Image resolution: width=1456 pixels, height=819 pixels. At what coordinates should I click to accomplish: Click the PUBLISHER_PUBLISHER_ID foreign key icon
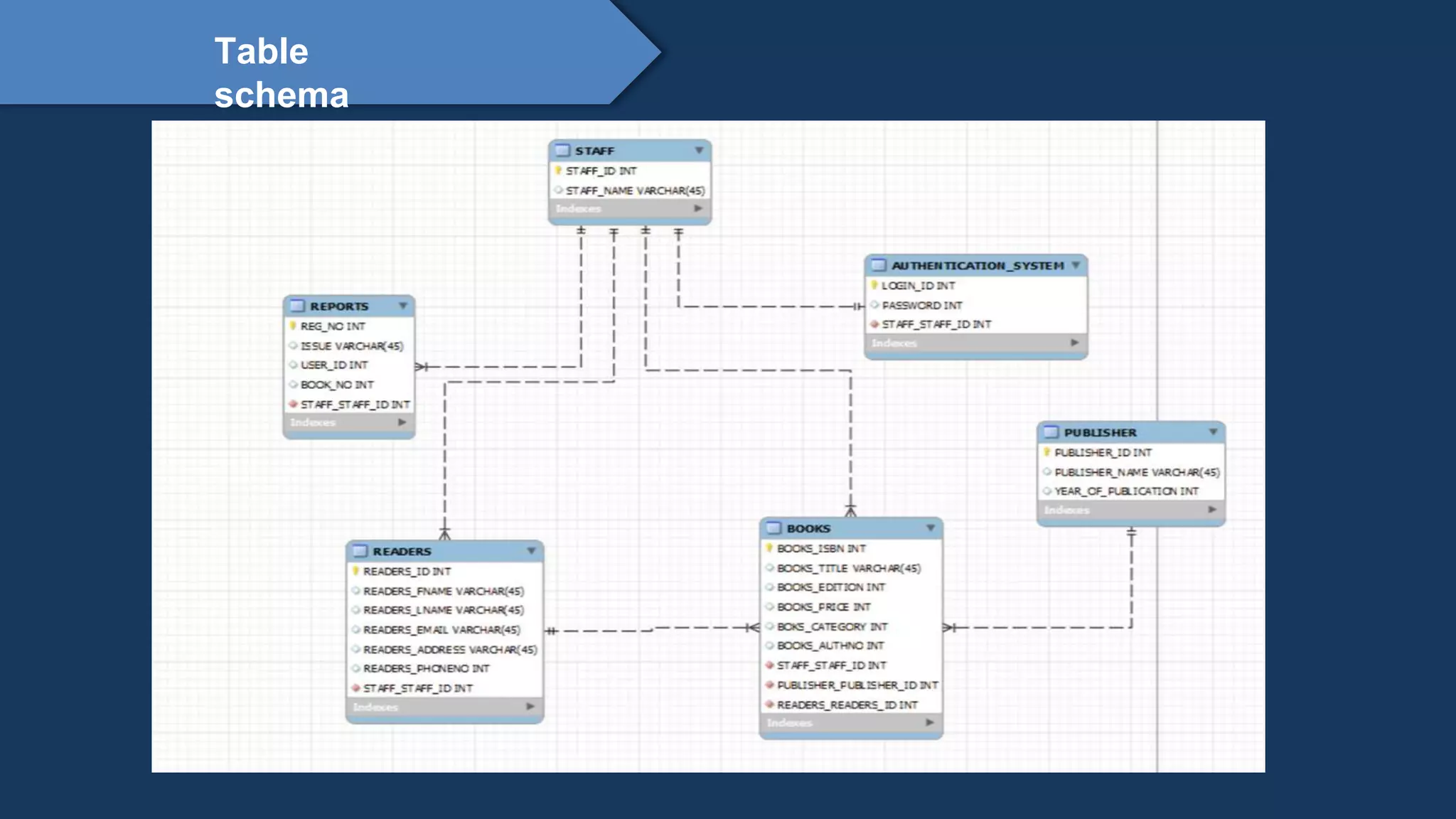point(769,685)
